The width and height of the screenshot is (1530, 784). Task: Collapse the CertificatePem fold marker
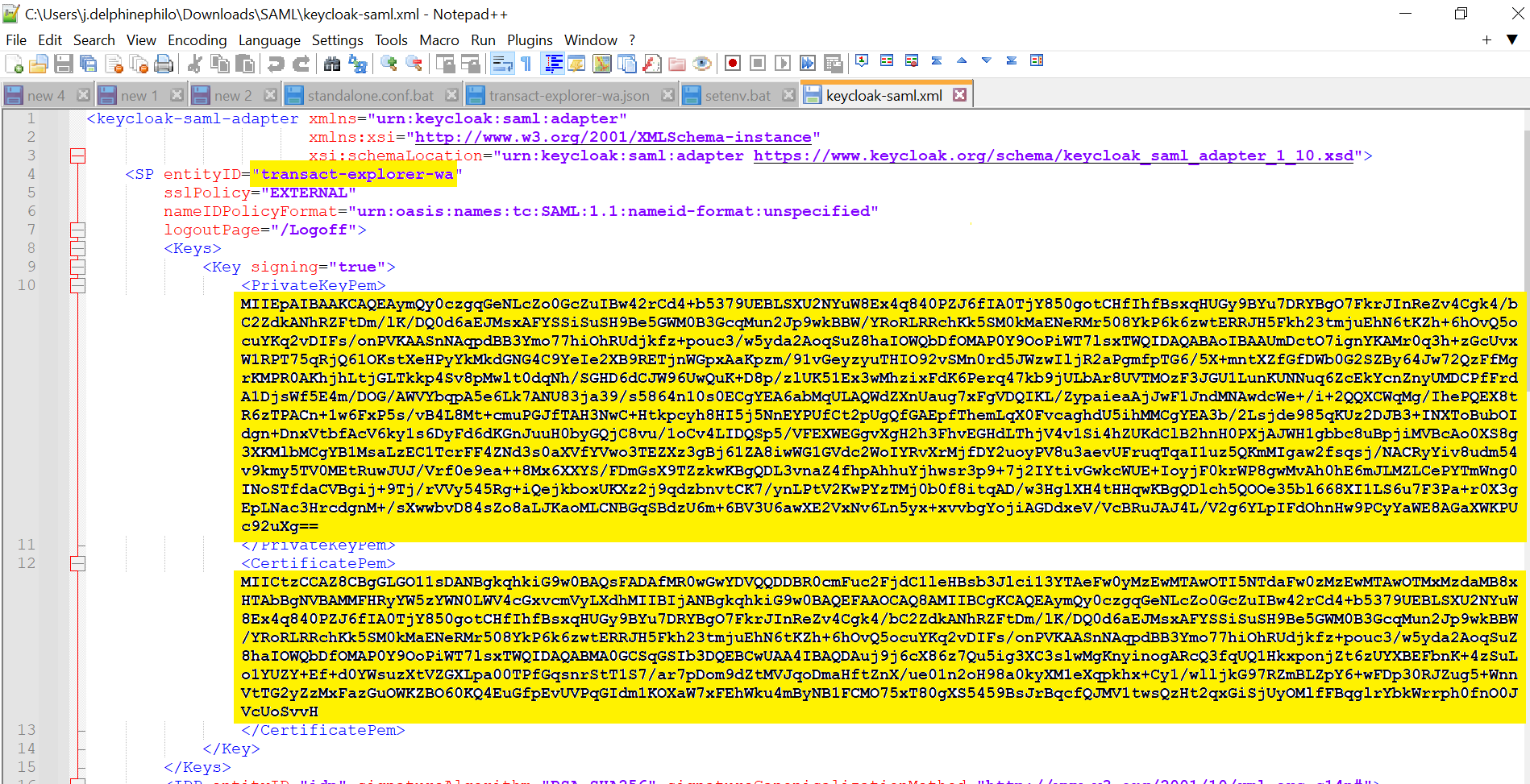coord(77,563)
